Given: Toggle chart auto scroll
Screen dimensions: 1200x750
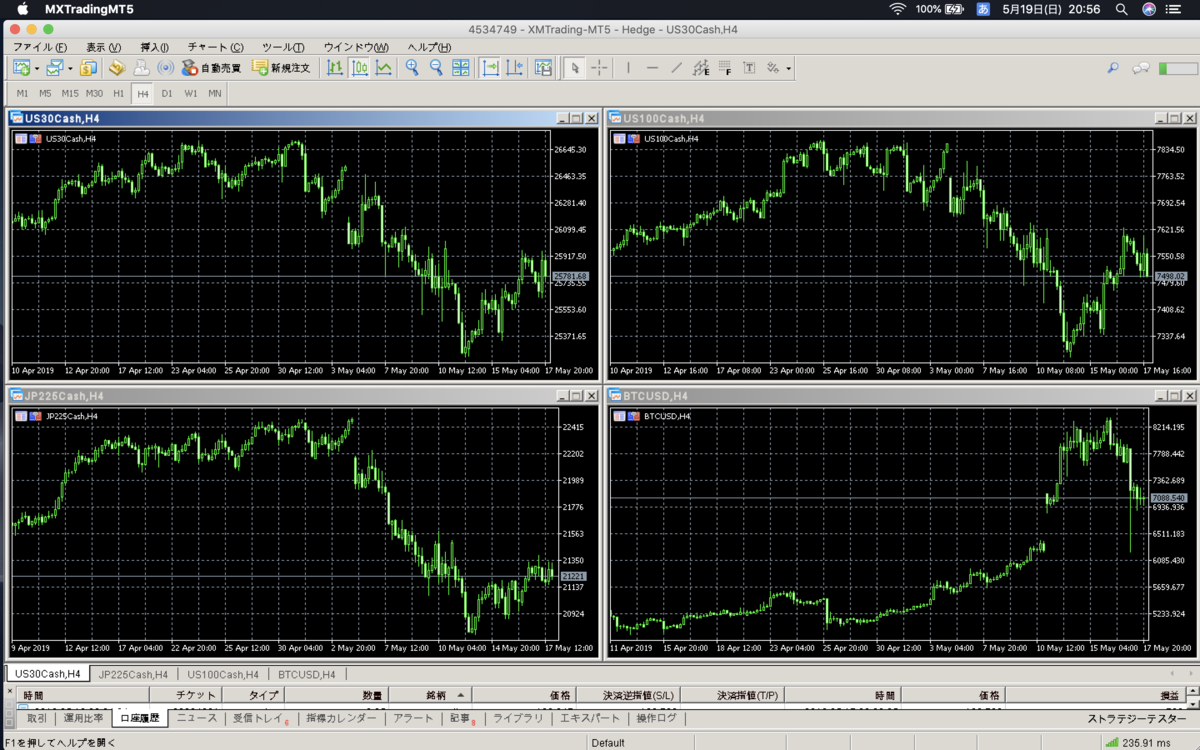Looking at the screenshot, I should [x=490, y=68].
